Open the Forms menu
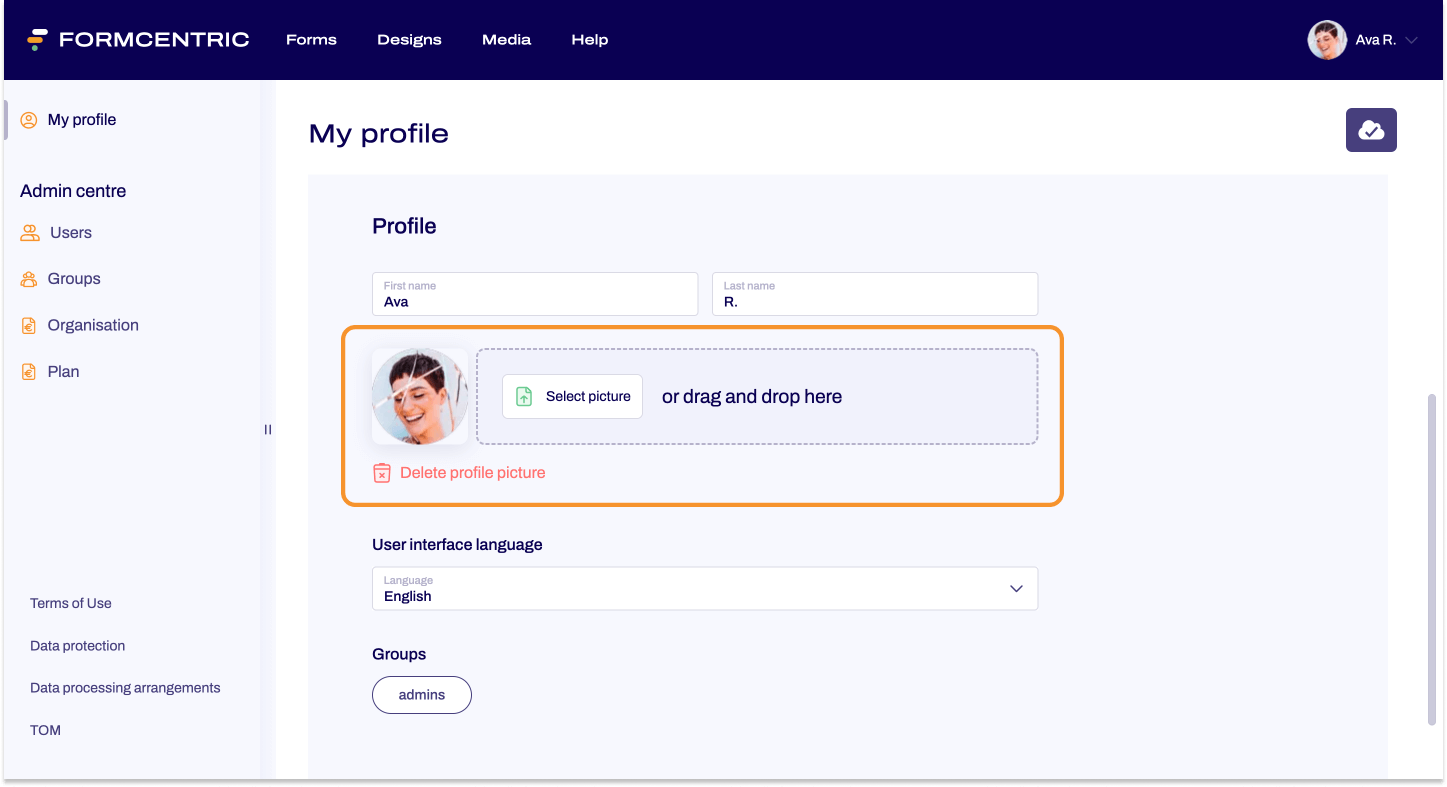Screen dimensions: 1447x787 click(310, 40)
